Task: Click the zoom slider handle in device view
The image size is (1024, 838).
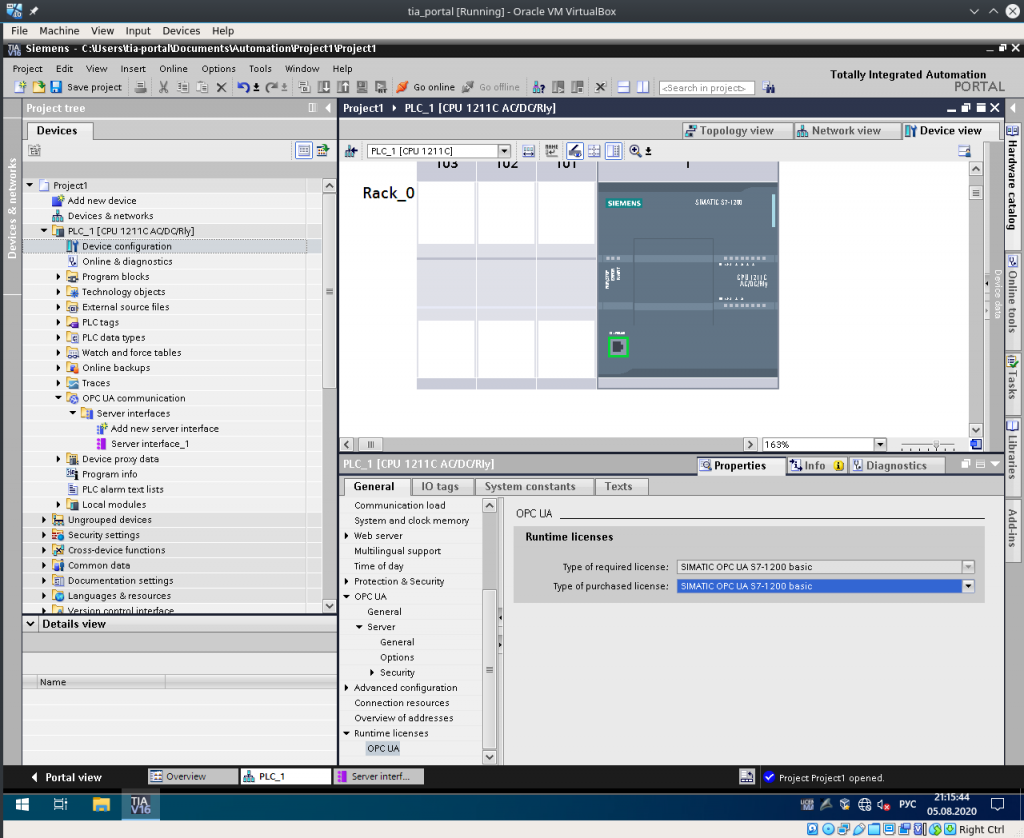Action: tap(936, 445)
